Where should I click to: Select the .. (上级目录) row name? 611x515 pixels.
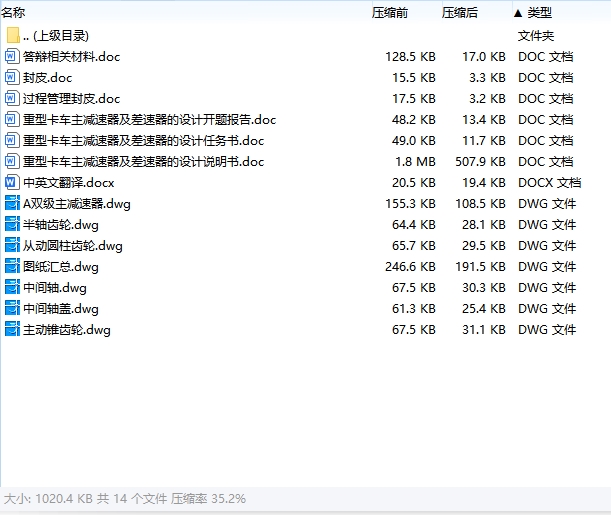56,35
